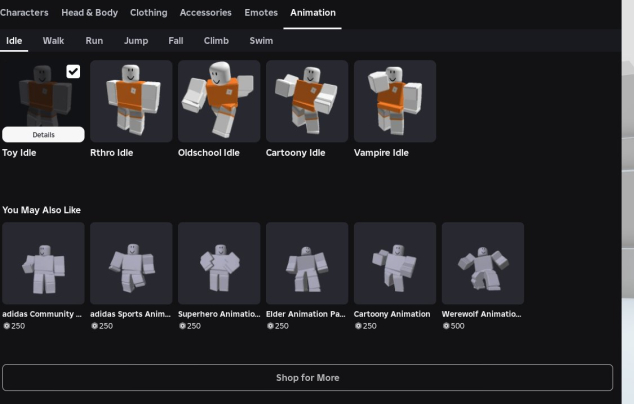Open the adidas Community animation item
The width and height of the screenshot is (634, 404).
pyautogui.click(x=43, y=263)
